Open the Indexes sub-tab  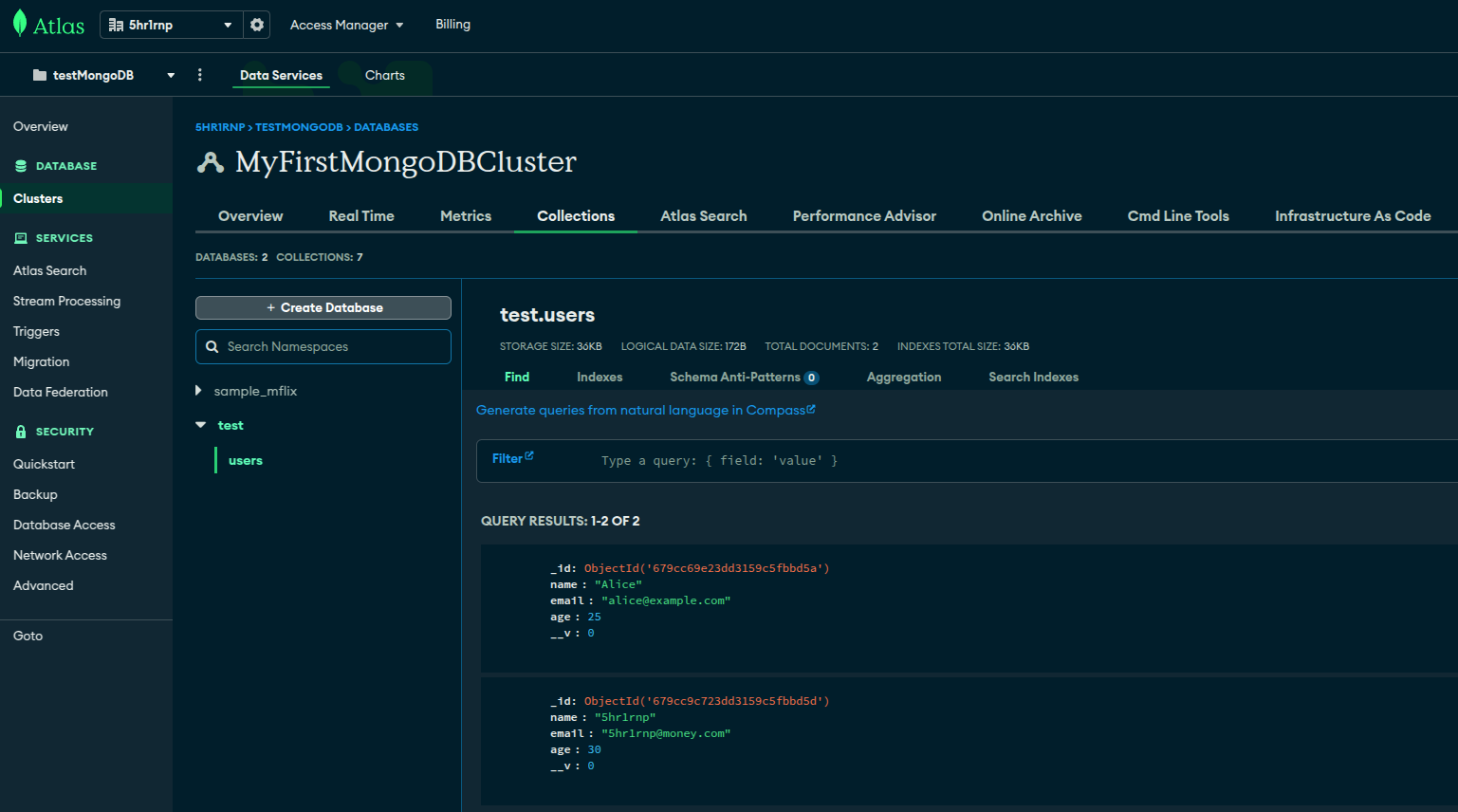600,377
